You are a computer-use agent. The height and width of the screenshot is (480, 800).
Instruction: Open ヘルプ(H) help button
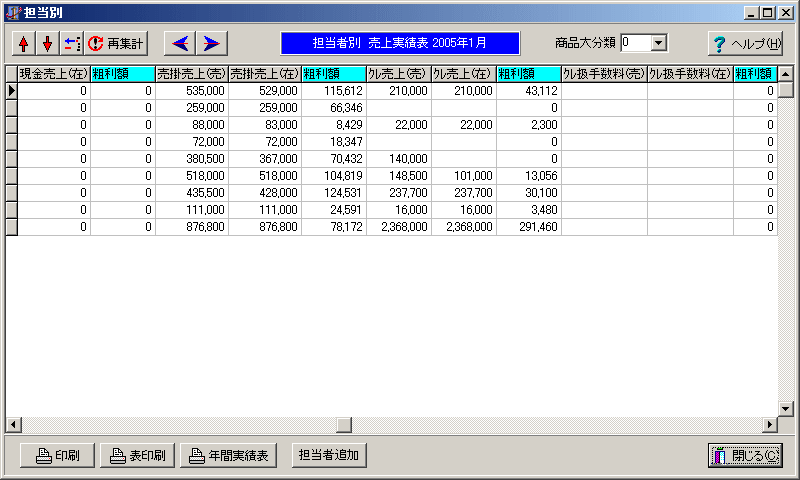pos(746,43)
